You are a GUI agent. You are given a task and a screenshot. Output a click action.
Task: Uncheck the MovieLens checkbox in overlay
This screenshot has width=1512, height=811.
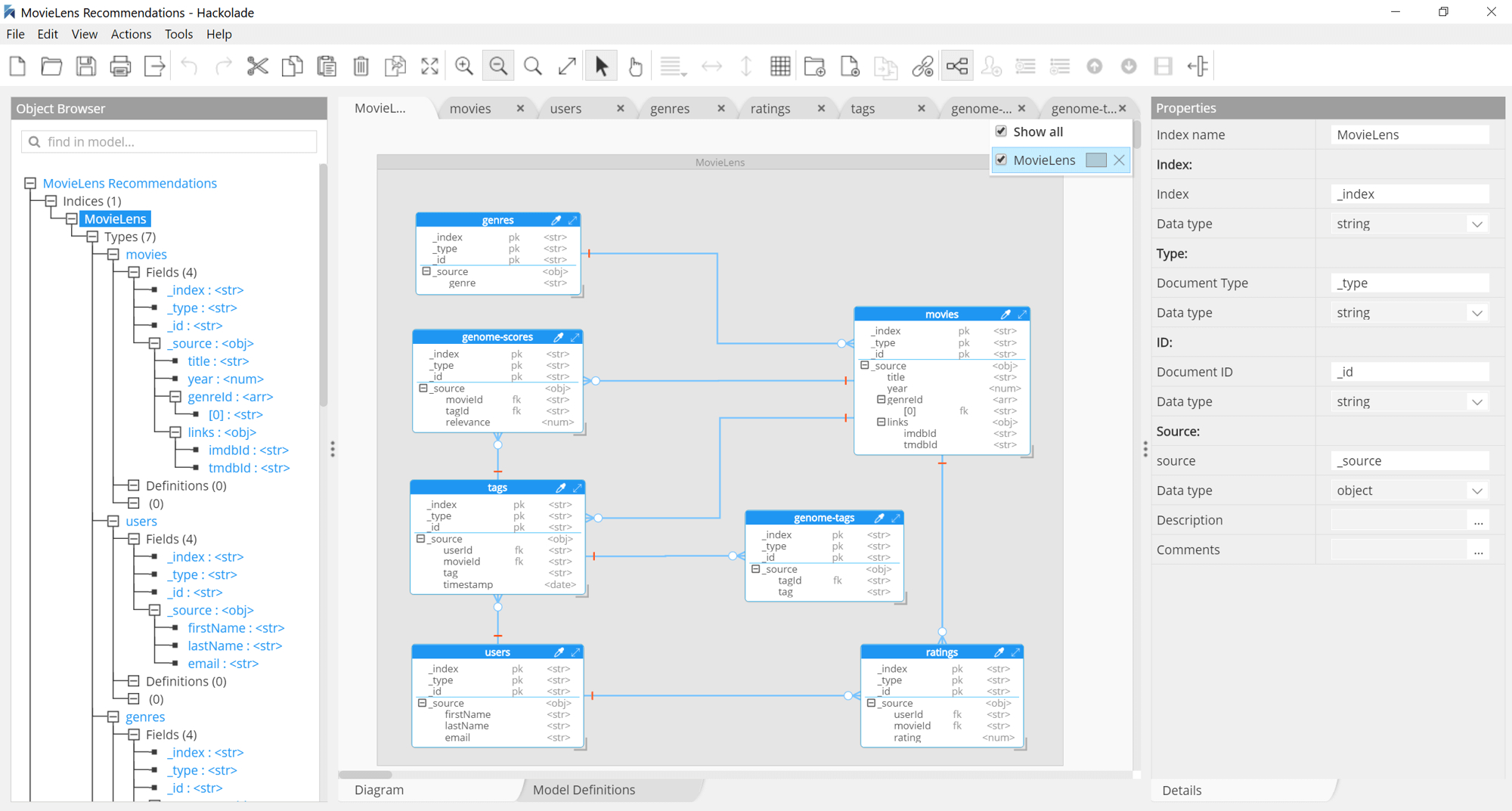[x=1001, y=159]
